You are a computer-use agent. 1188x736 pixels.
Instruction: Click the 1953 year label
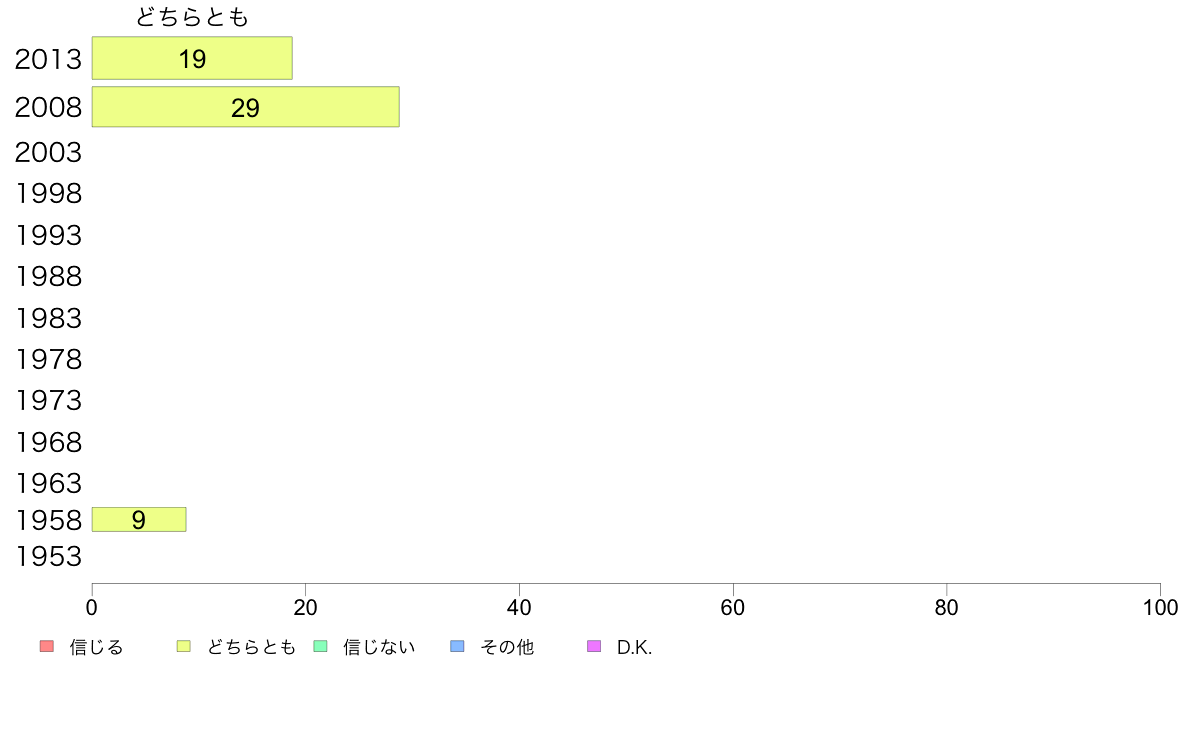point(48,556)
